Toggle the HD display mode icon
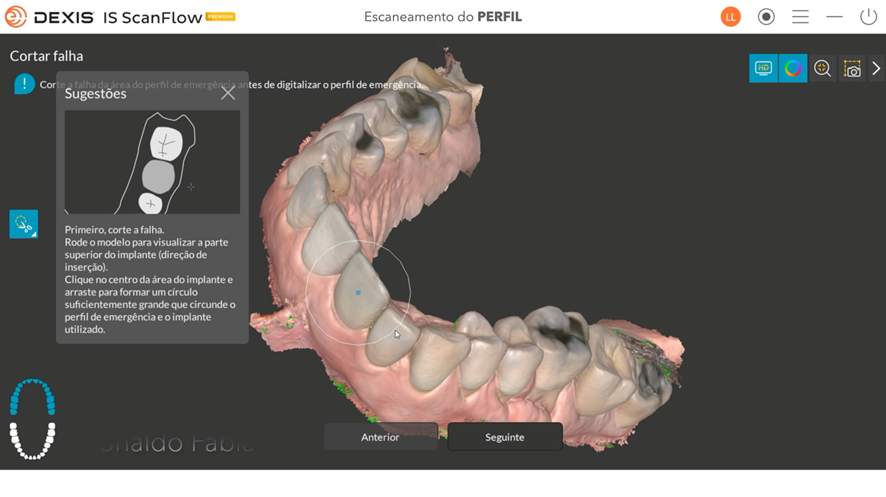886x497 pixels. 763,68
